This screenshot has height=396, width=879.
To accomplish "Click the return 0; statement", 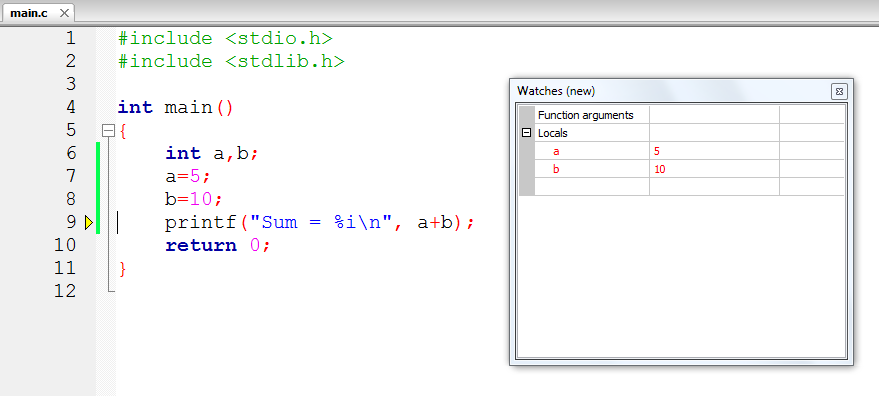I will point(218,245).
